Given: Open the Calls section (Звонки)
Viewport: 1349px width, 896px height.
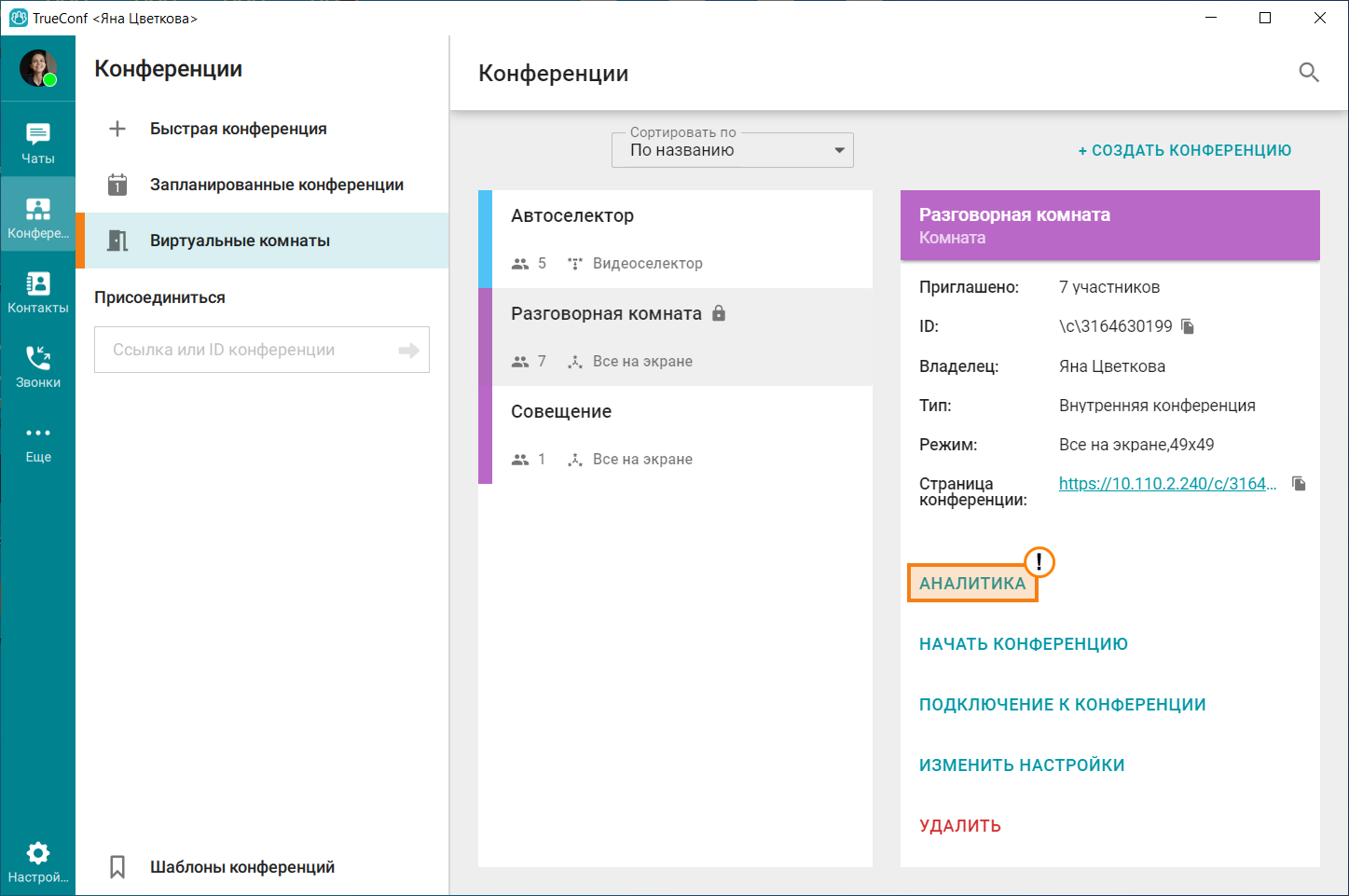Looking at the screenshot, I should coord(38,366).
